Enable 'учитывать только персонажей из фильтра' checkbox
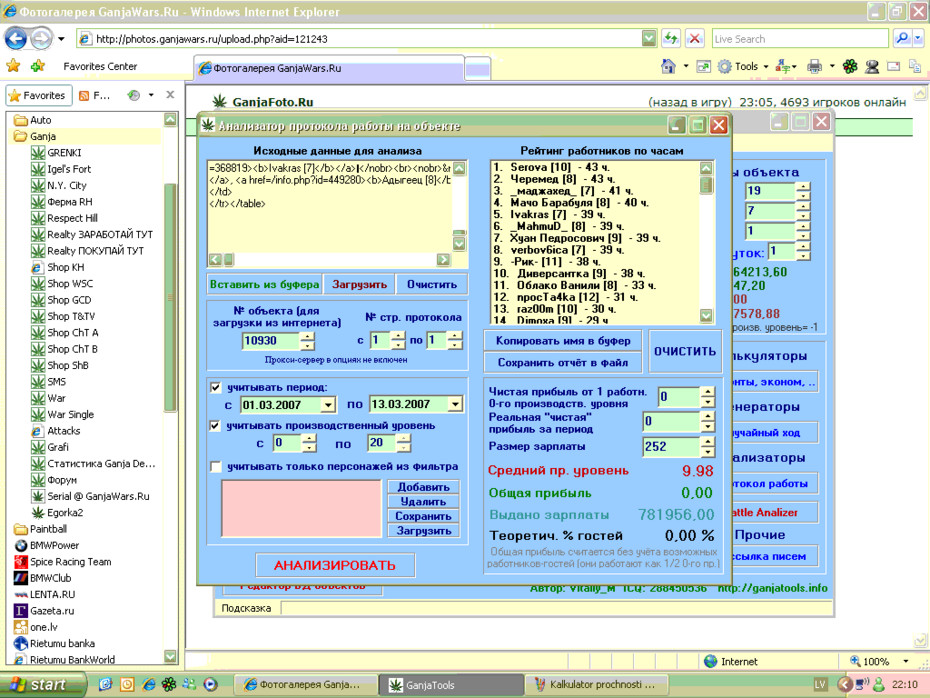Screen dimensions: 930x698 click(x=216, y=467)
